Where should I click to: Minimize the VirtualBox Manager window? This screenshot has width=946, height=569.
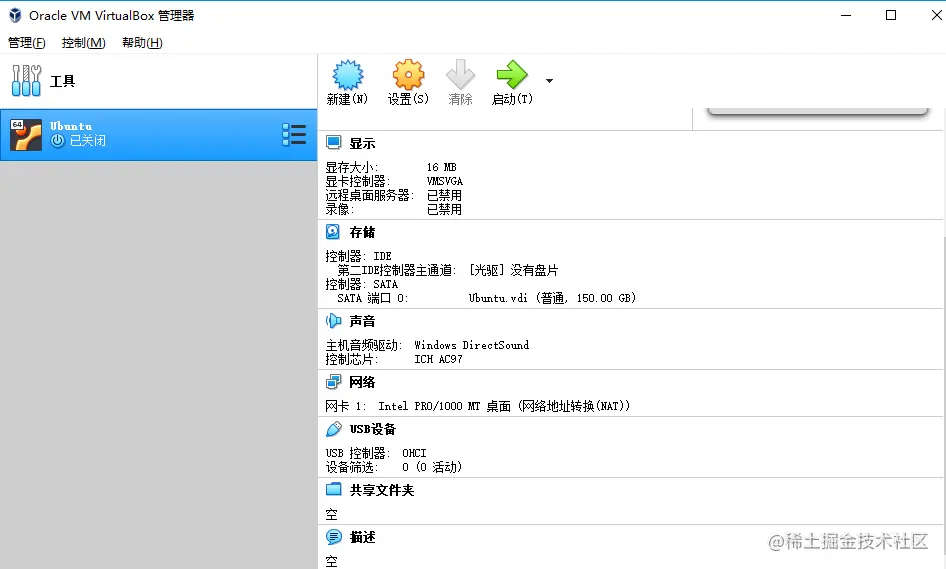[x=846, y=15]
